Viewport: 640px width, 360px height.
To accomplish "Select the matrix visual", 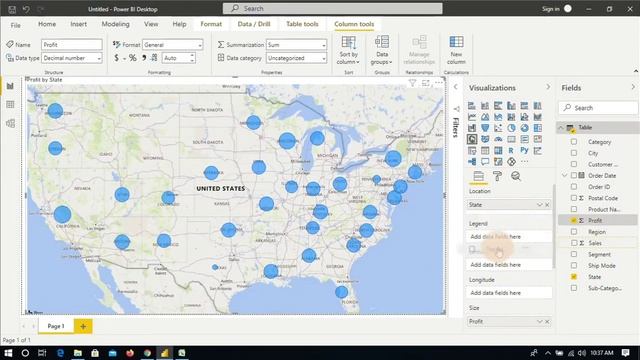I will (x=498, y=151).
